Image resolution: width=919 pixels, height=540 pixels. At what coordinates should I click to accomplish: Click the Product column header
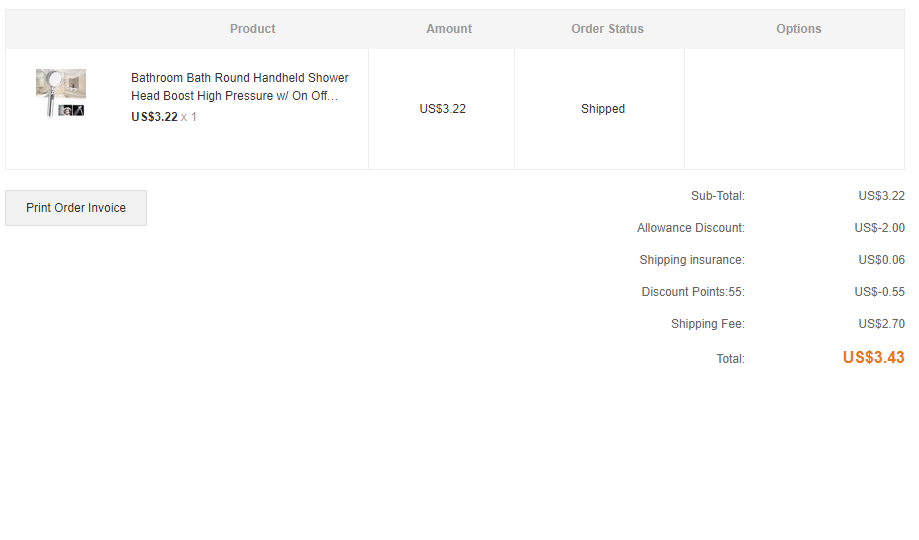[252, 29]
